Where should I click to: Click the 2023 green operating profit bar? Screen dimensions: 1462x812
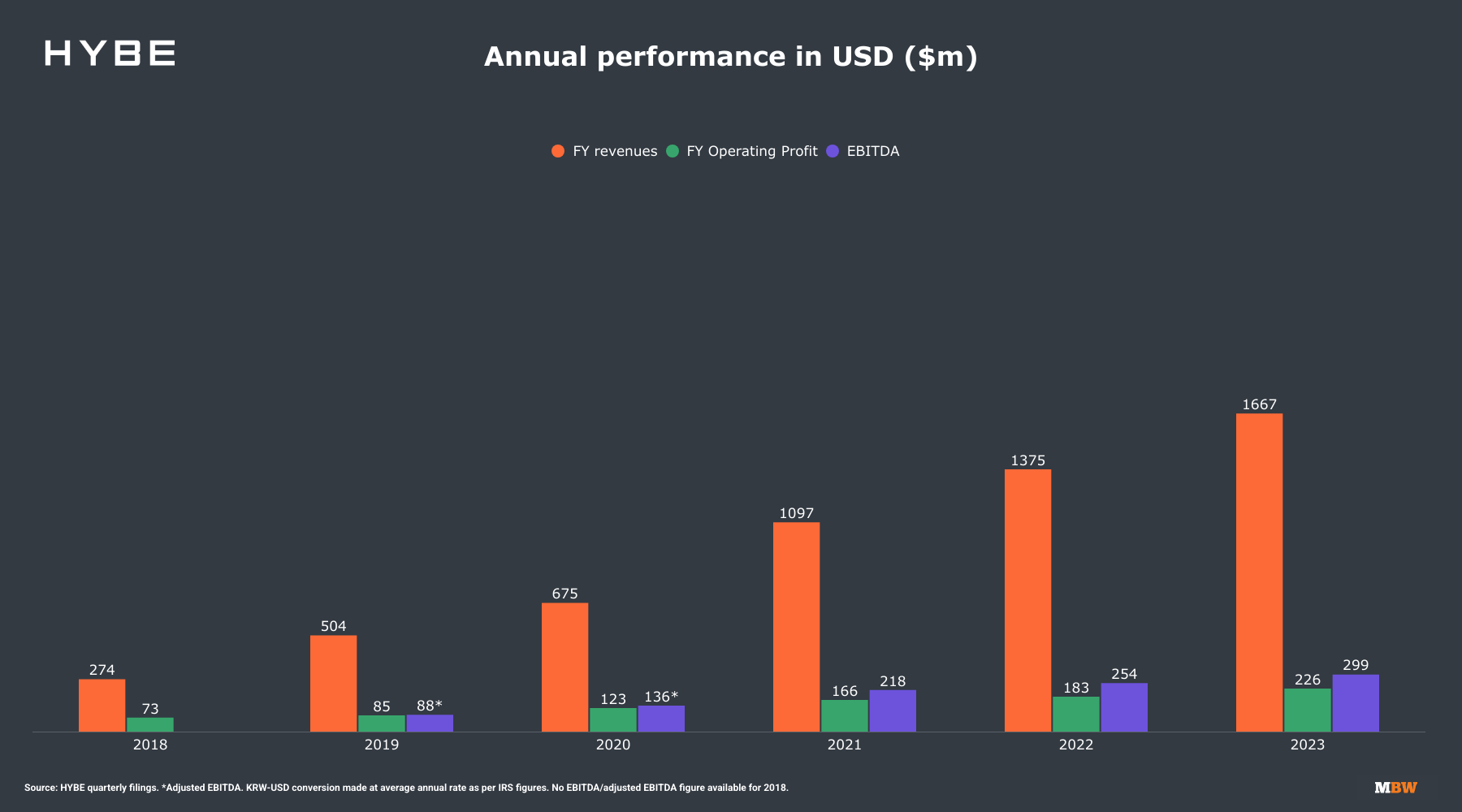coord(1307,710)
